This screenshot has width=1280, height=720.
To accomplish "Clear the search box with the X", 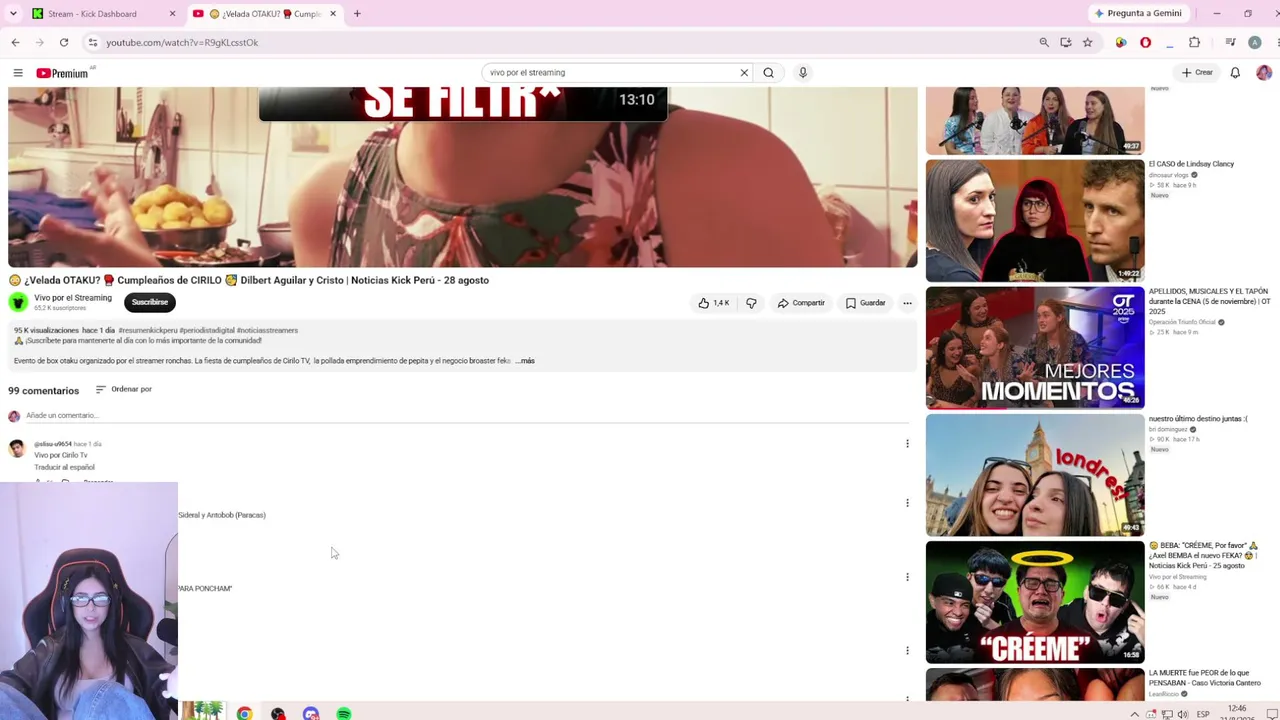I will coord(744,73).
